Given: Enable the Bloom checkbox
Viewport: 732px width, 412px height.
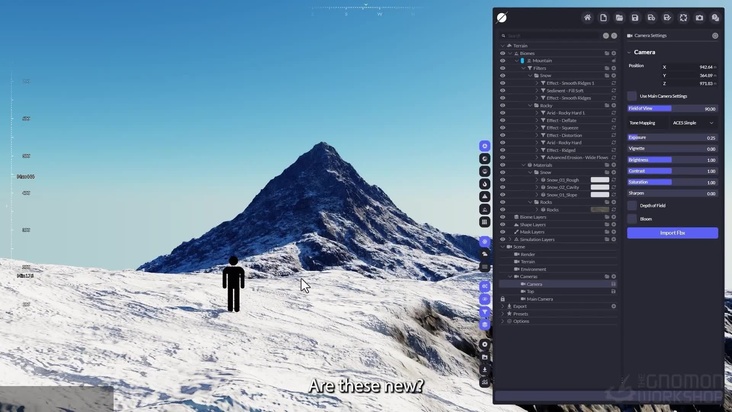Looking at the screenshot, I should (x=632, y=219).
